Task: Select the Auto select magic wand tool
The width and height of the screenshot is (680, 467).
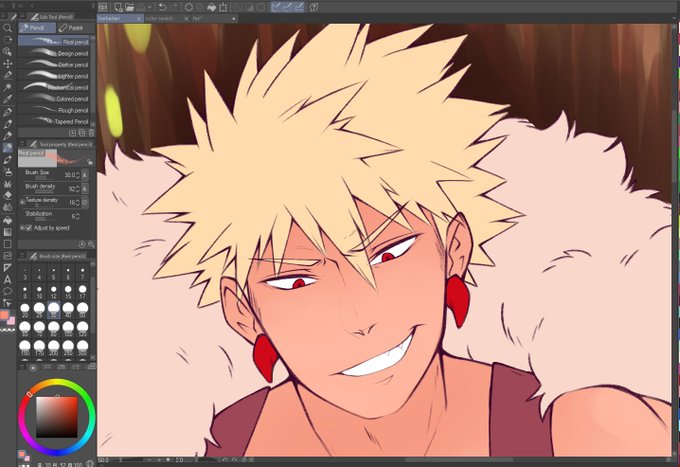Action: pyautogui.click(x=7, y=88)
